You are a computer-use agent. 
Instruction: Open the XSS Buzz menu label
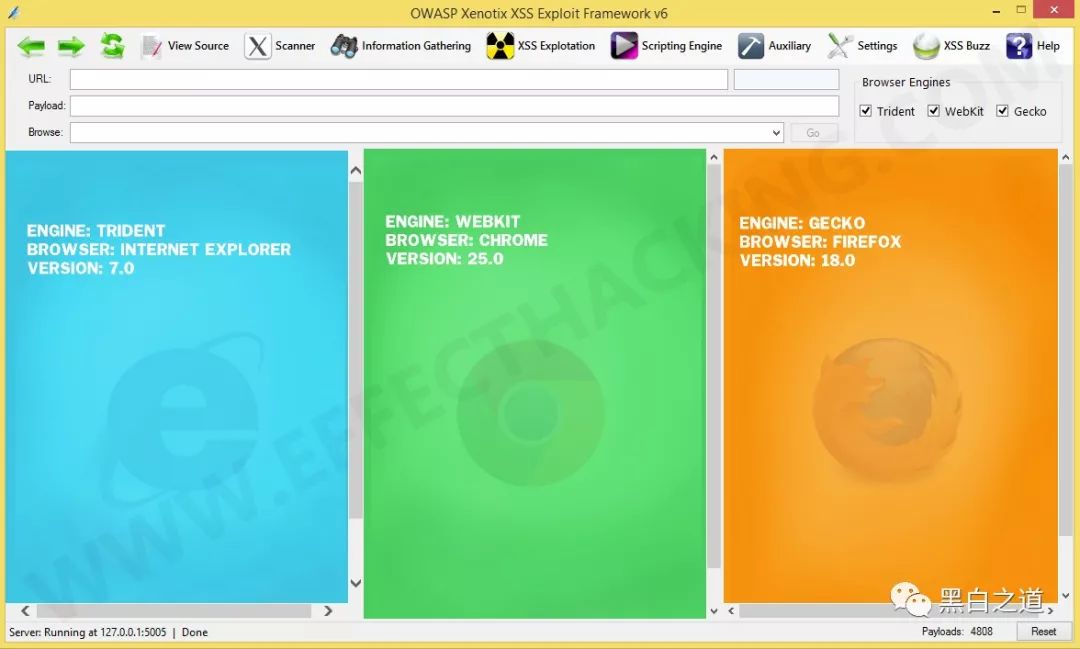(966, 45)
